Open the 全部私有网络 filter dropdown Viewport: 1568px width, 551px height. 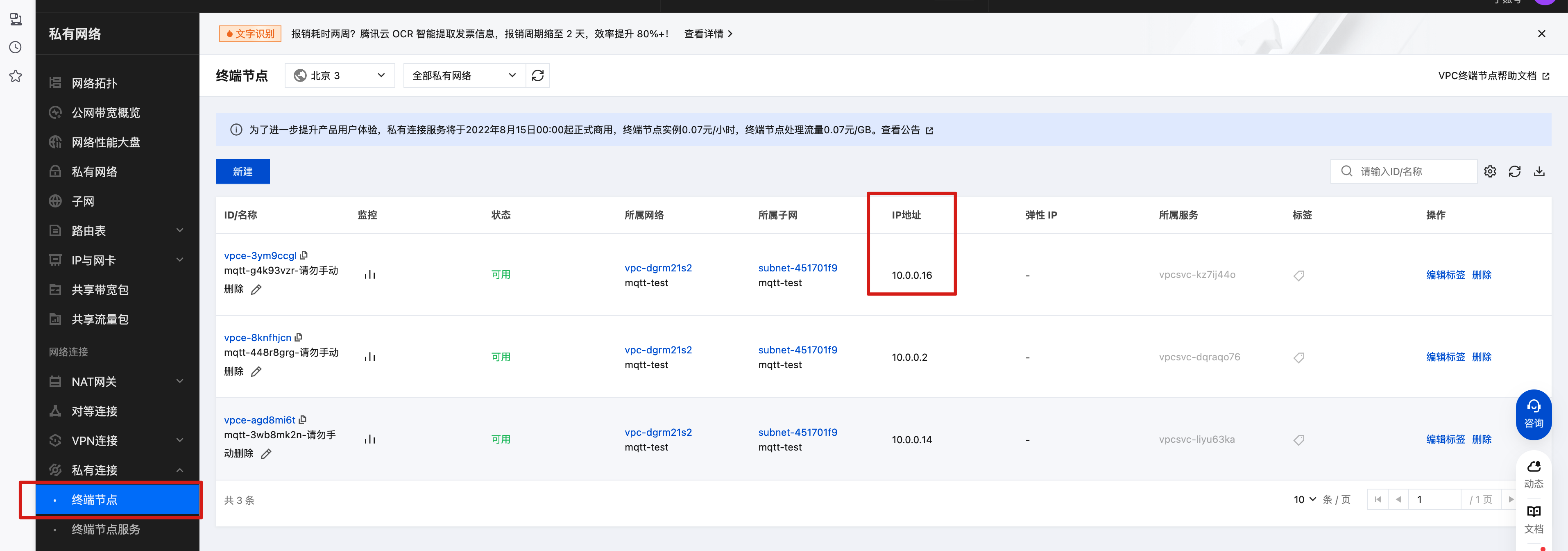[x=464, y=75]
